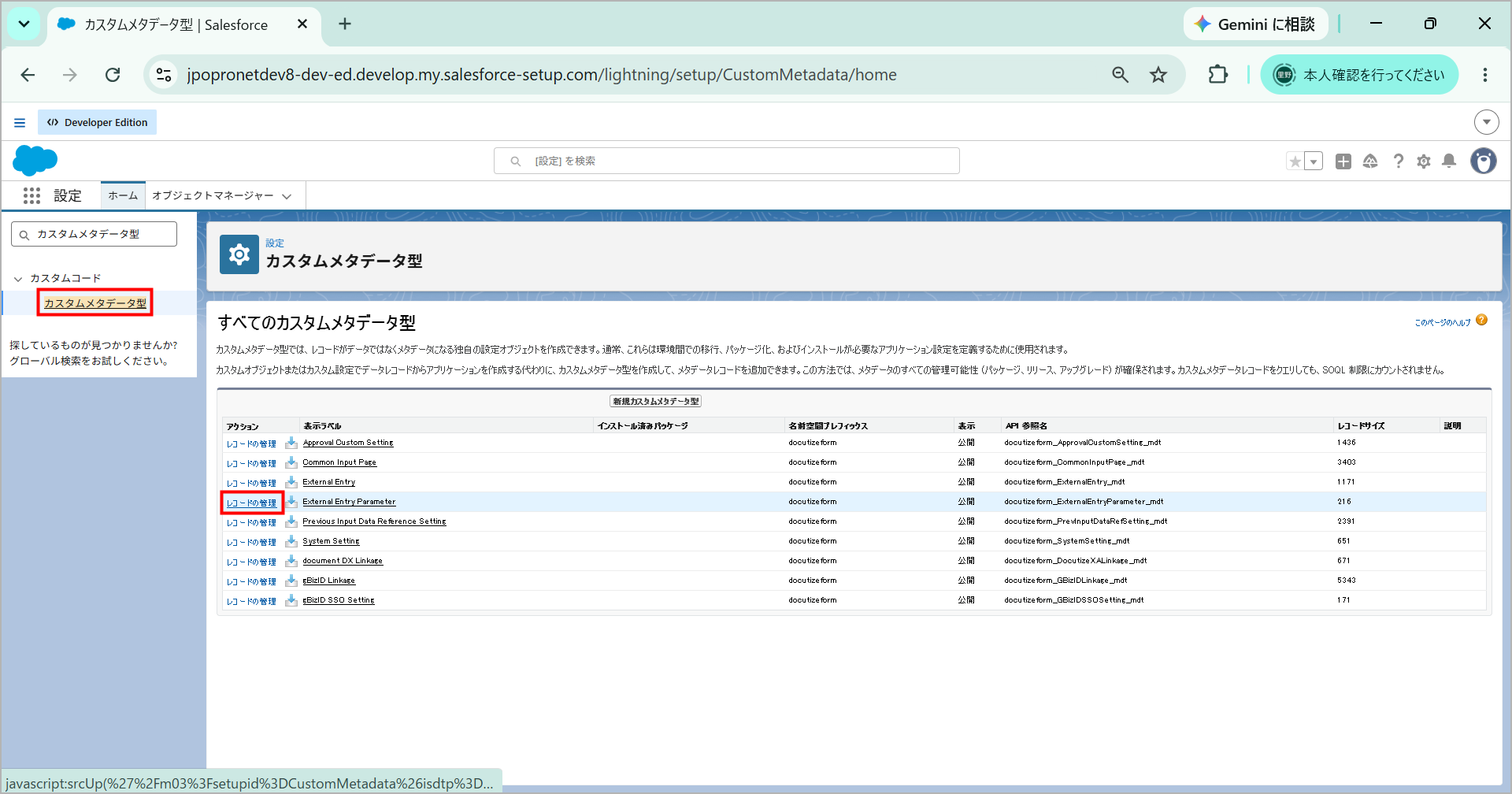Expand the top-right circled down arrow
1512x794 pixels.
(x=1486, y=122)
